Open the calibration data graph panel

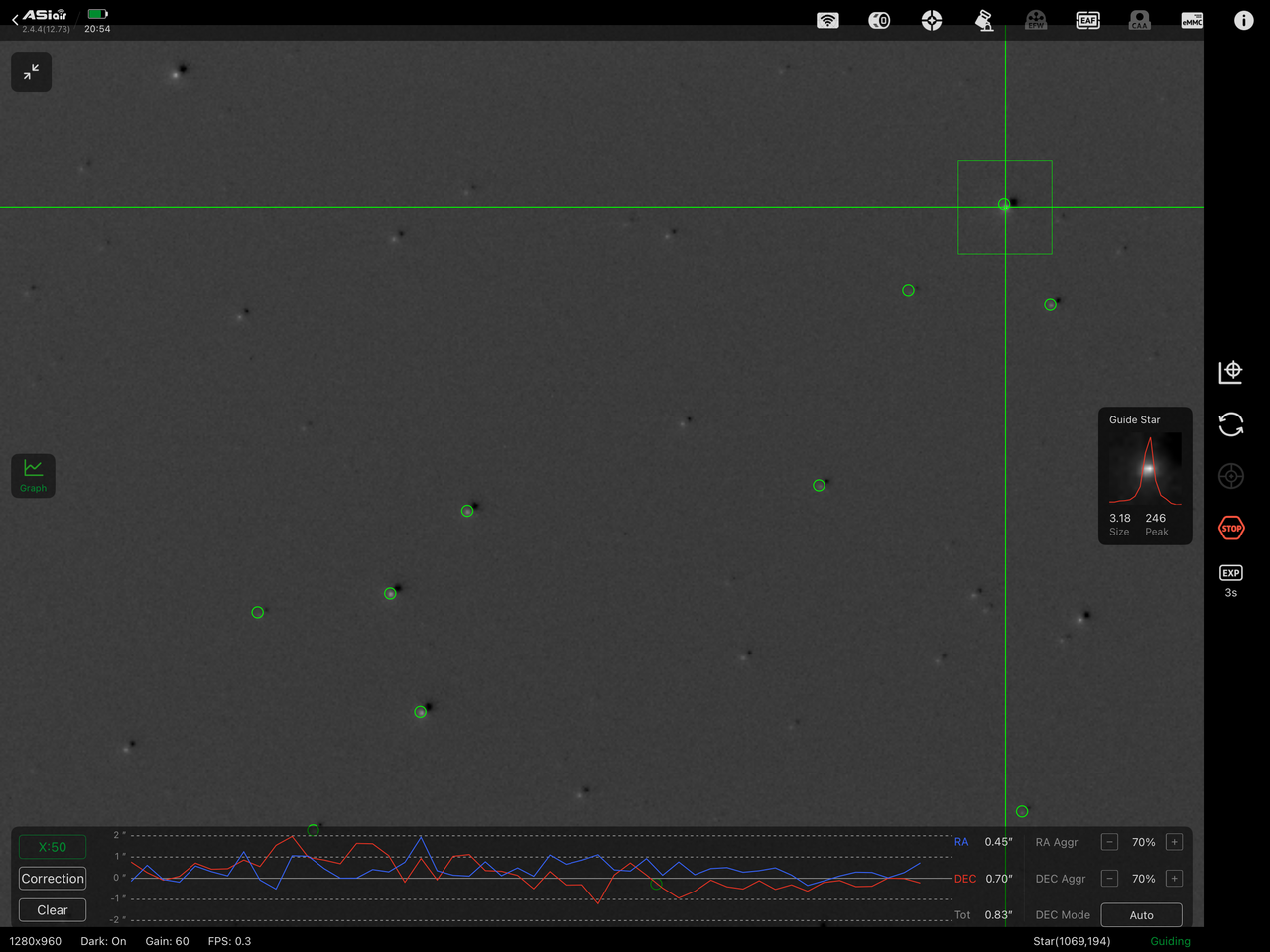[1230, 372]
